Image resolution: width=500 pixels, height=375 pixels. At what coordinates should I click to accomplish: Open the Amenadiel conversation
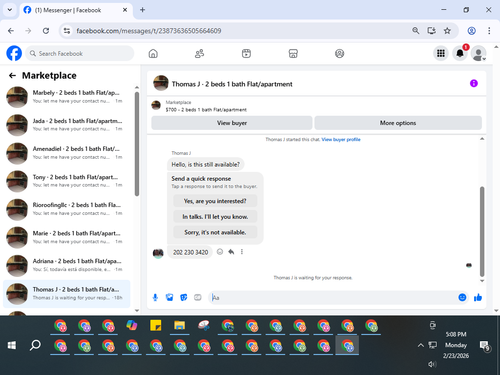click(x=67, y=153)
